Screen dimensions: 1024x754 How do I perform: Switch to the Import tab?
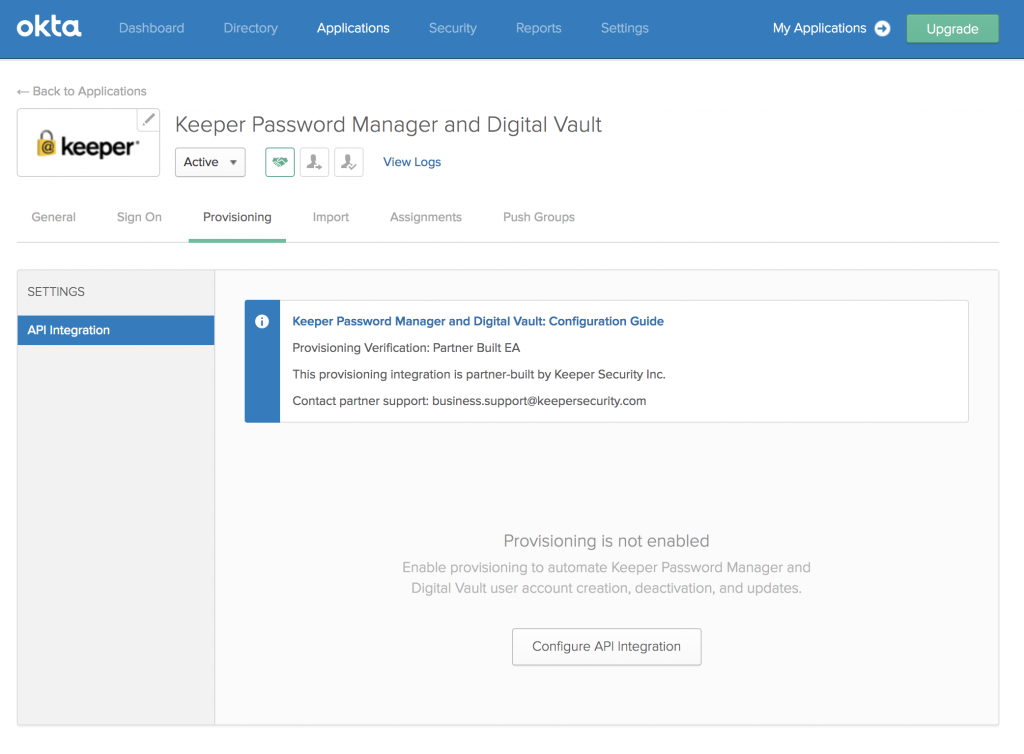tap(330, 217)
